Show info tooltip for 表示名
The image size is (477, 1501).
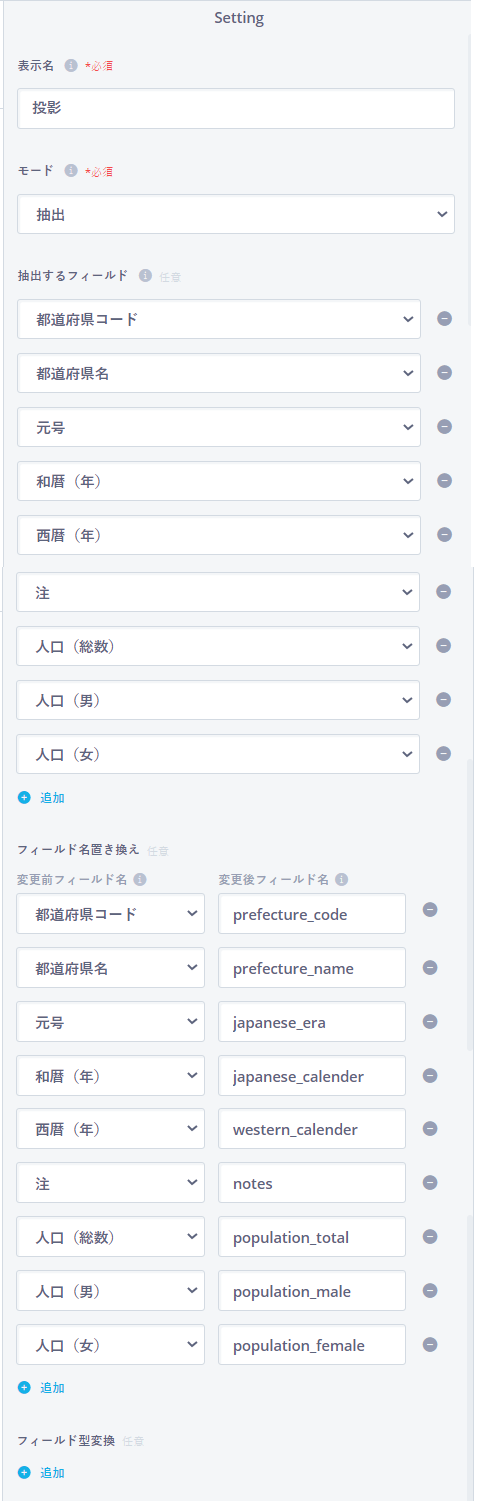71,65
